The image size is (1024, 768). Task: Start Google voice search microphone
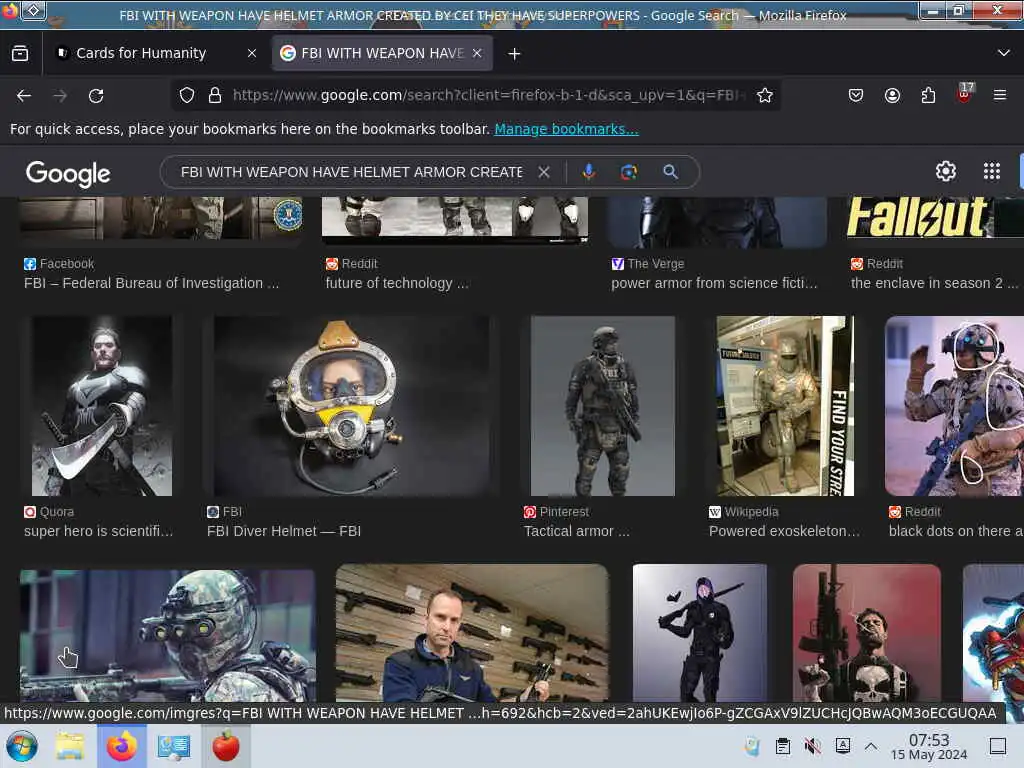[588, 172]
